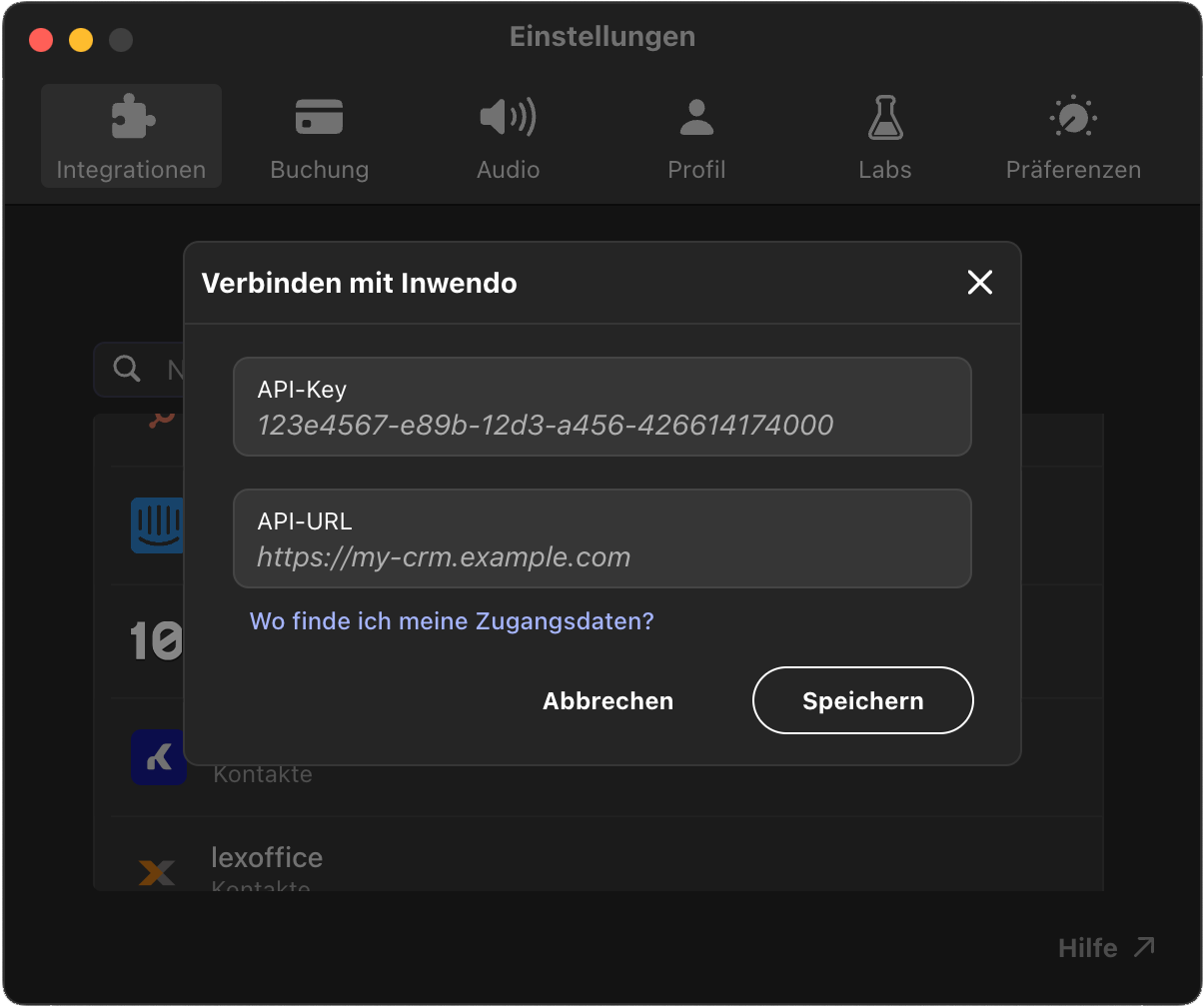
Task: Click the '10' integration logo
Action: point(157,641)
